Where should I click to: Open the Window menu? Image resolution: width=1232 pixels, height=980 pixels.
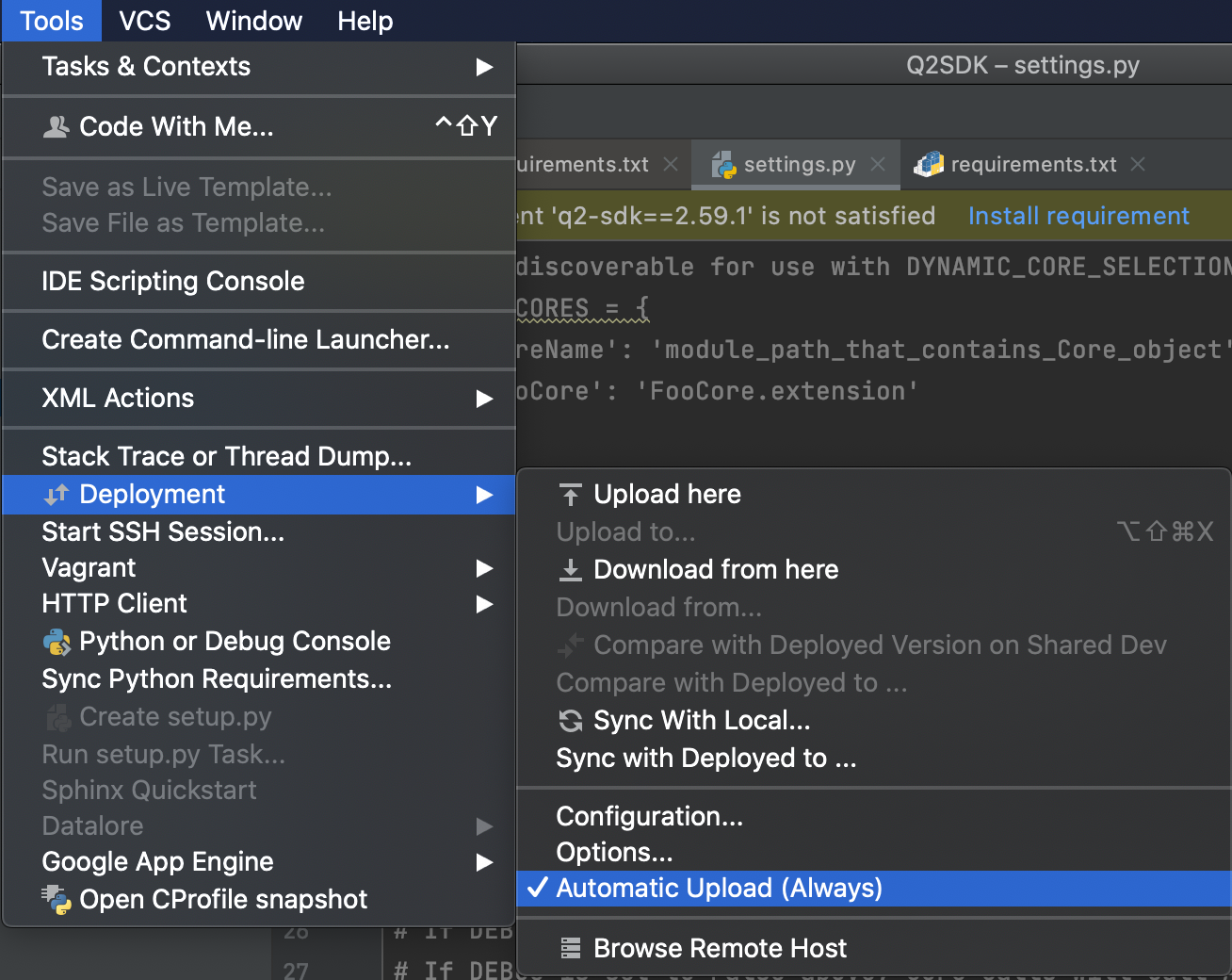click(x=254, y=21)
